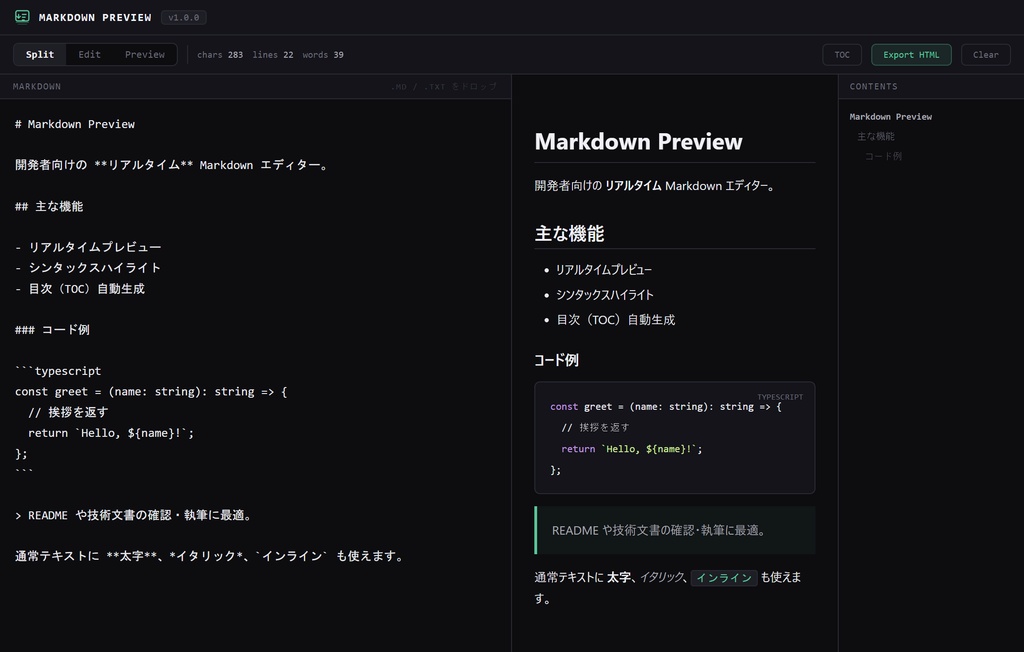Open Markdown Preview in Contents list
Screen dimensions: 1024x652
click(891, 117)
